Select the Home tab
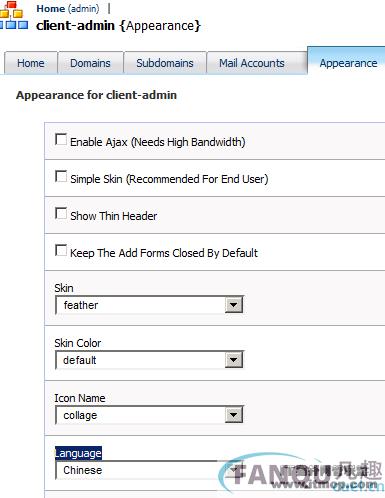This screenshot has height=498, width=385. point(31,63)
